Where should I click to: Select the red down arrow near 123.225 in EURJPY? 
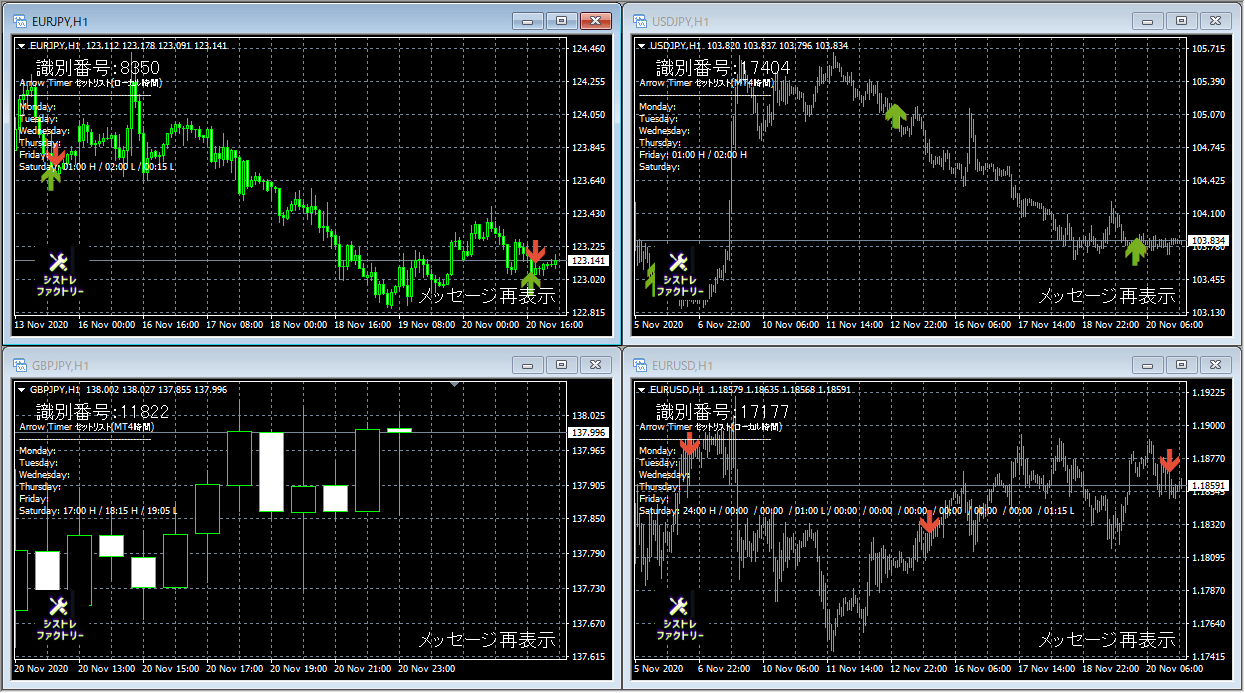point(536,251)
